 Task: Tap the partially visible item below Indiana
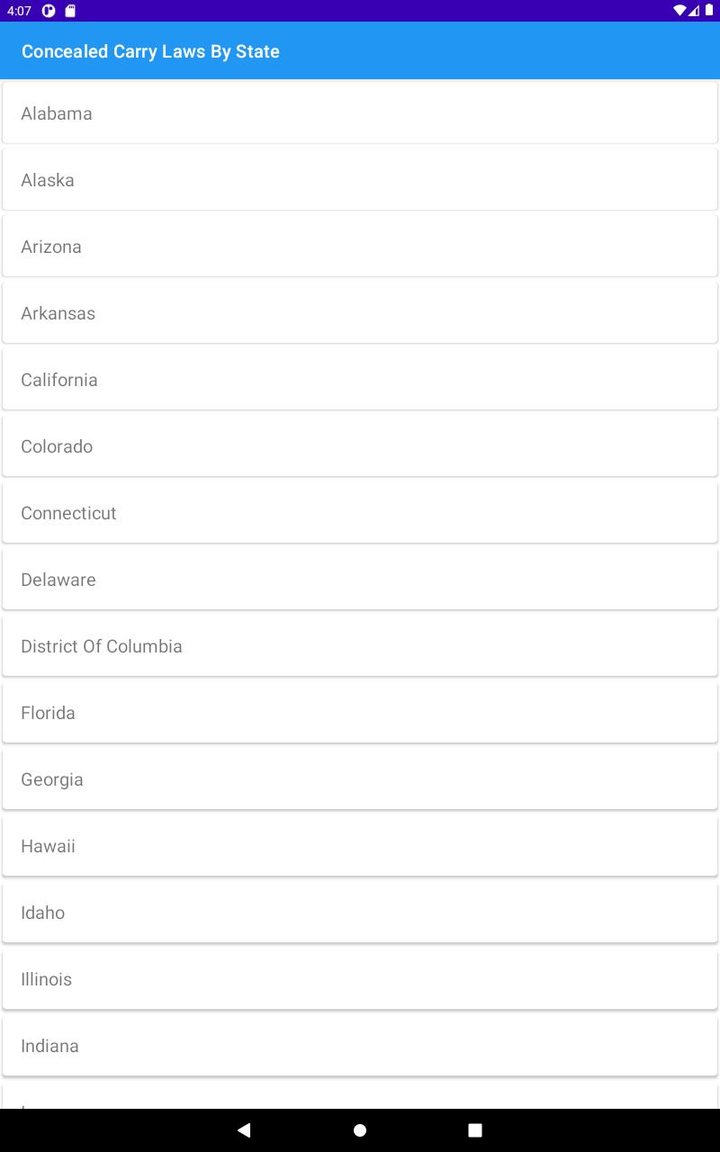[x=360, y=1098]
